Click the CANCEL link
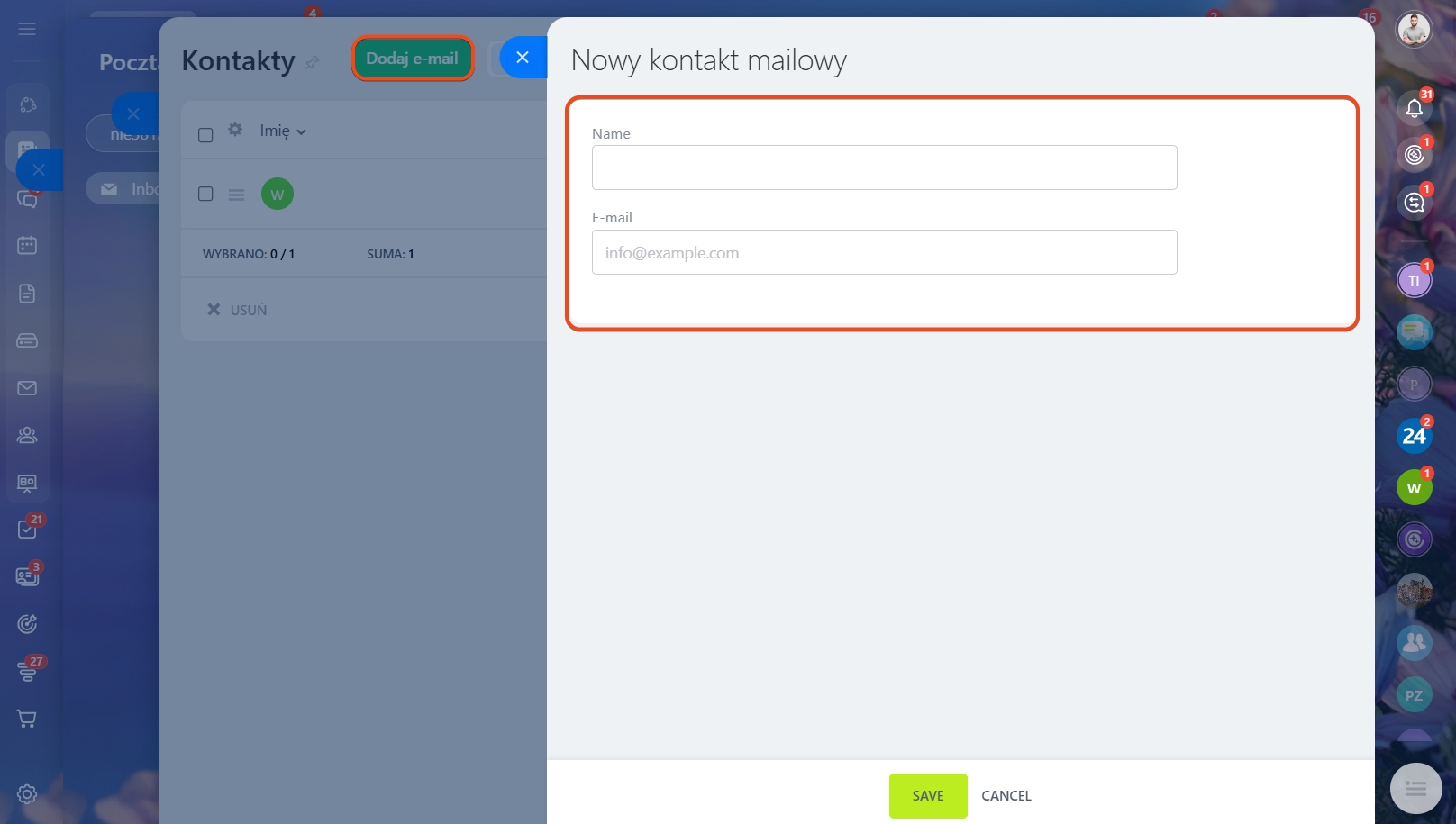 tap(1006, 796)
